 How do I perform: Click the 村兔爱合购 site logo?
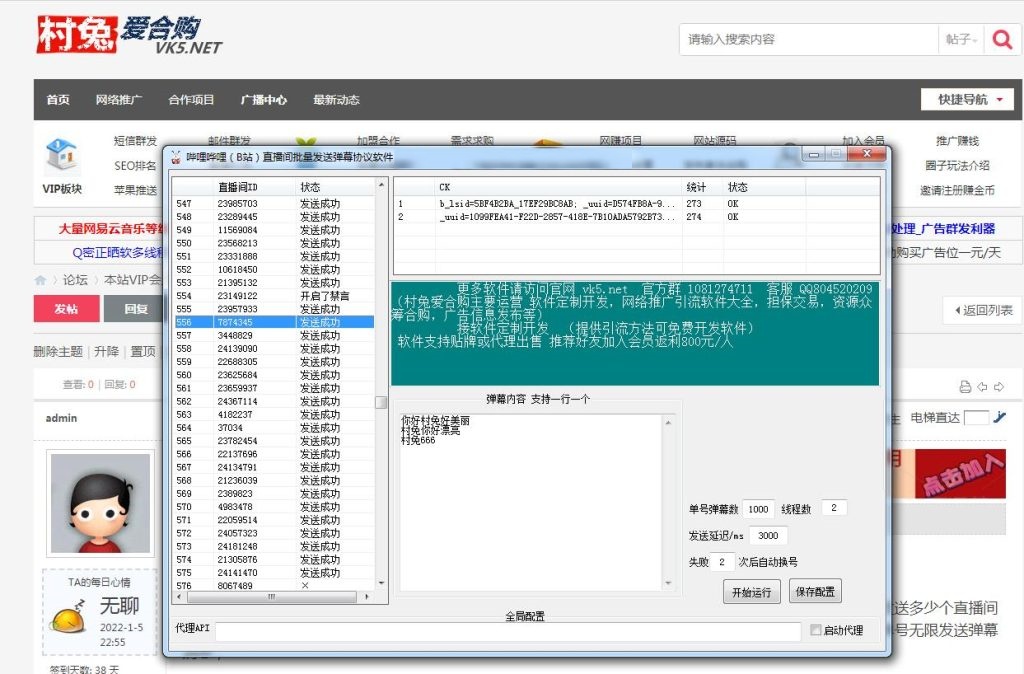point(129,35)
